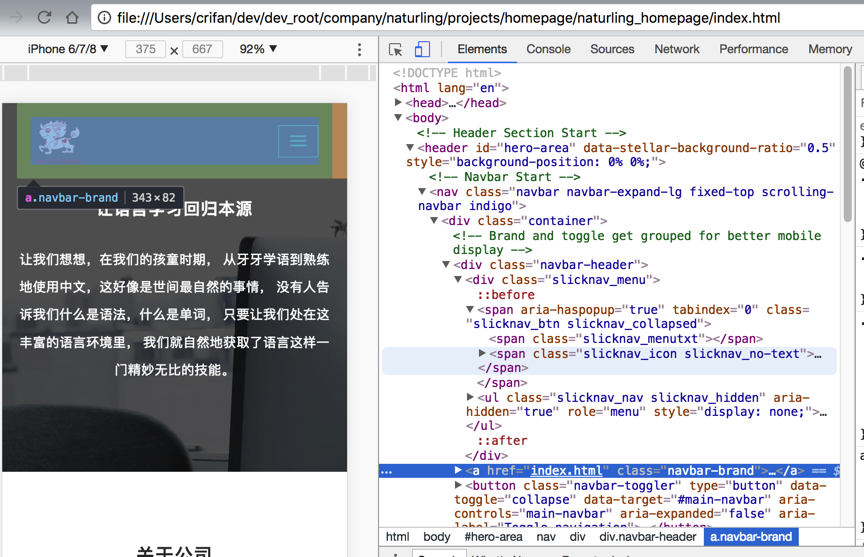The image size is (864, 557).
Task: Go to the browser home page icon
Action: (72, 18)
